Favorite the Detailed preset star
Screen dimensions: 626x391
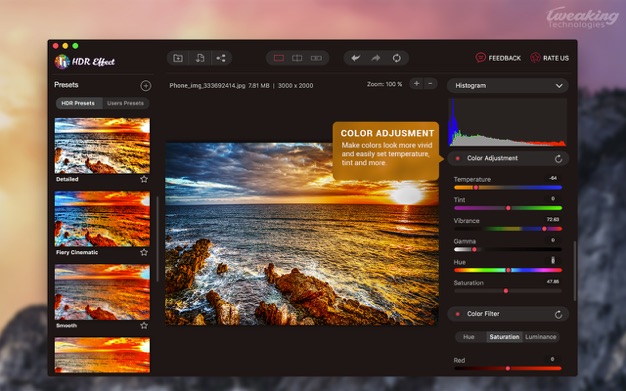click(144, 179)
